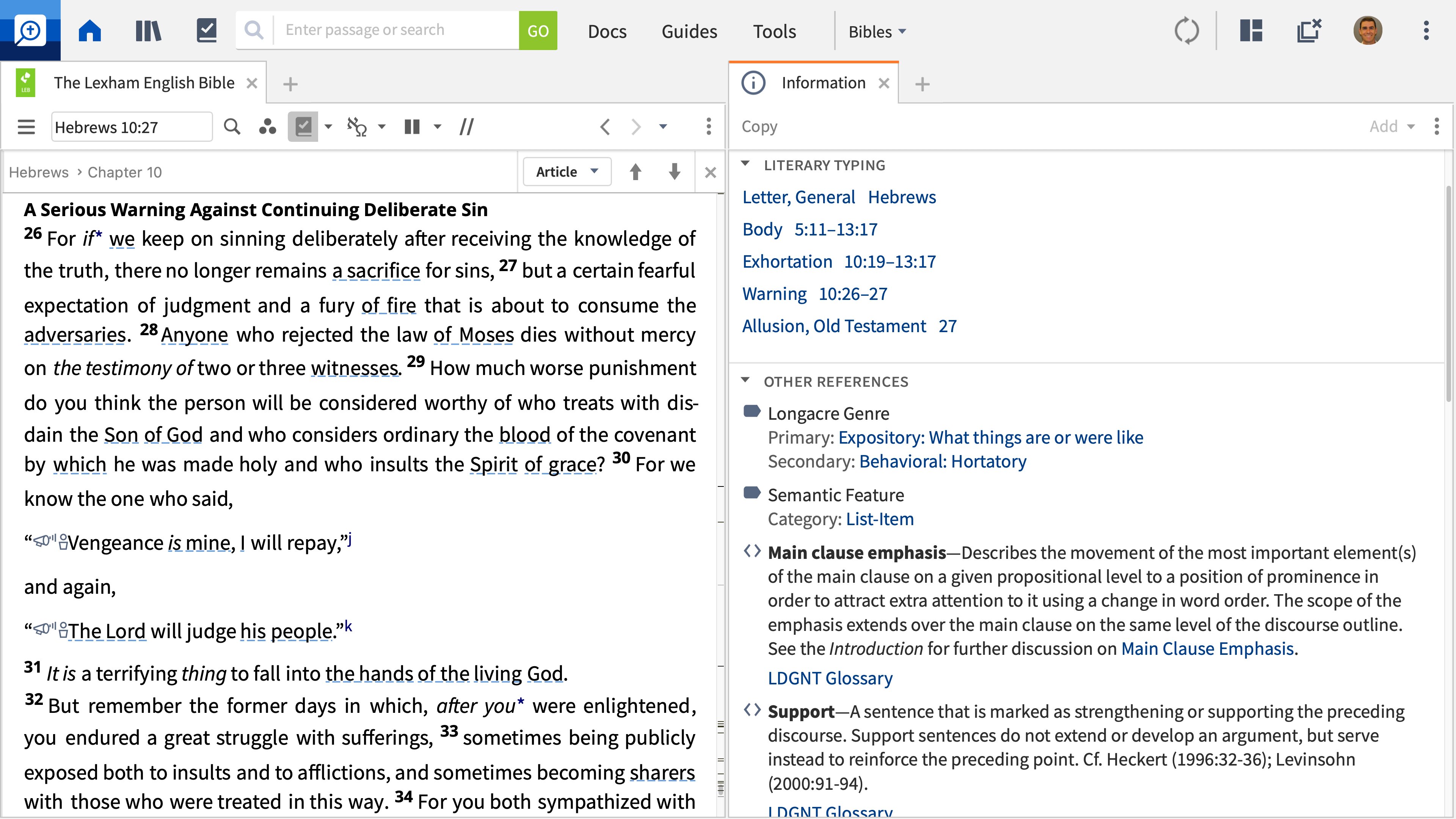Toggle multiple resources column view
1456x819 pixels.
412,127
